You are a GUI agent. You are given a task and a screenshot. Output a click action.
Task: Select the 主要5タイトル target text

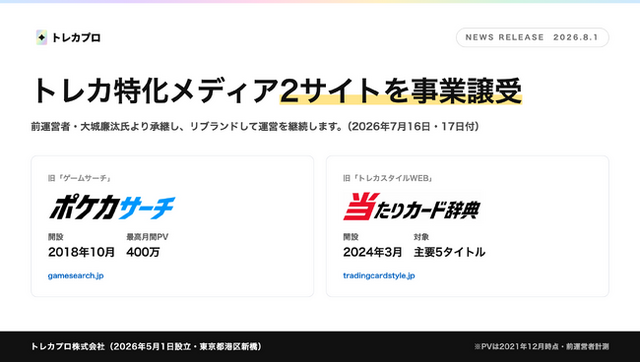[x=449, y=252]
